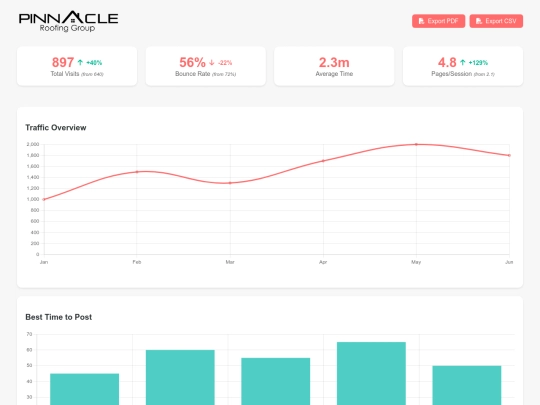
Task: Click the 2,000 y-axis label
Action: click(x=33, y=144)
